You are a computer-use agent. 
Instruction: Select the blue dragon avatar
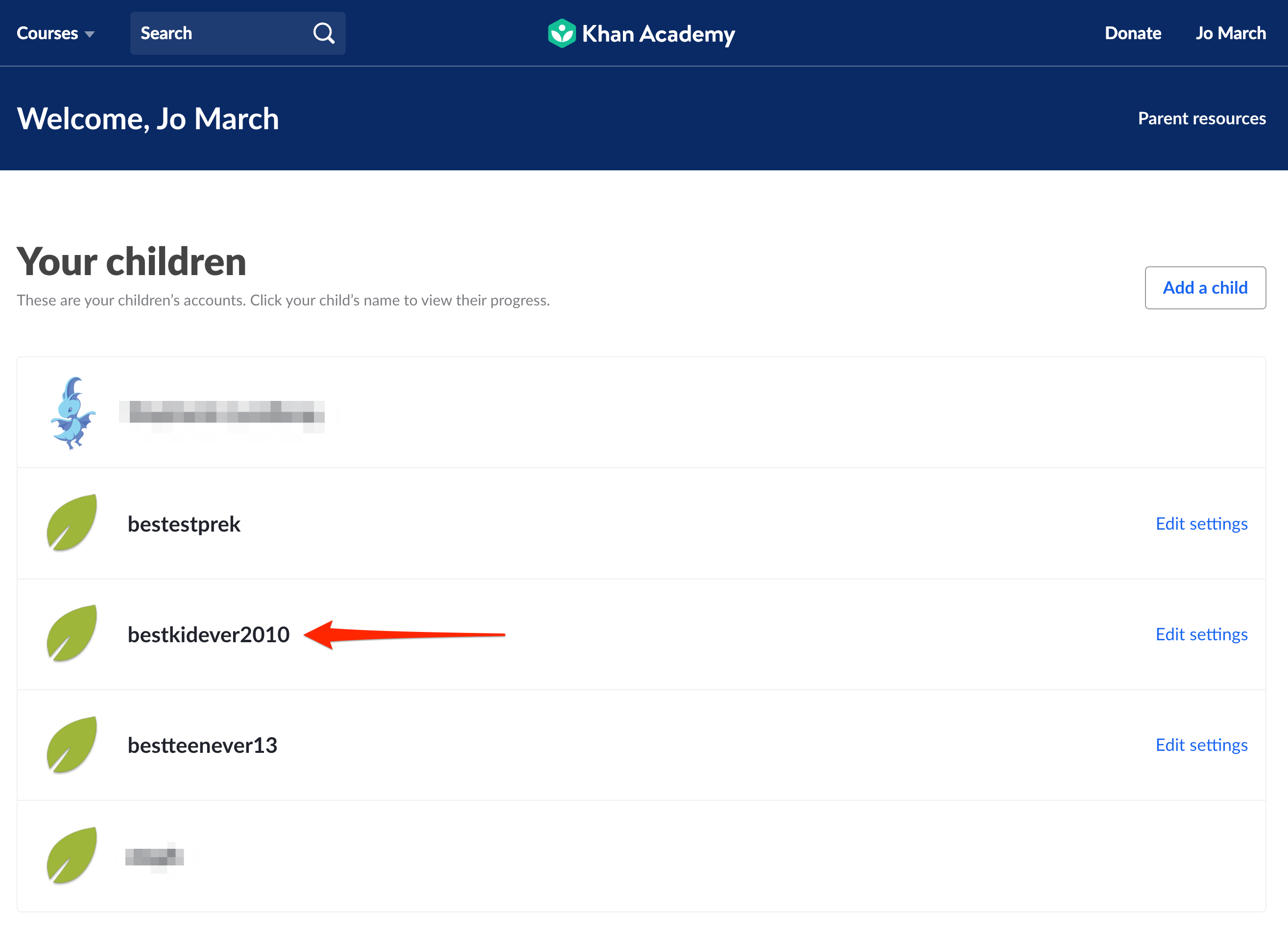(72, 413)
